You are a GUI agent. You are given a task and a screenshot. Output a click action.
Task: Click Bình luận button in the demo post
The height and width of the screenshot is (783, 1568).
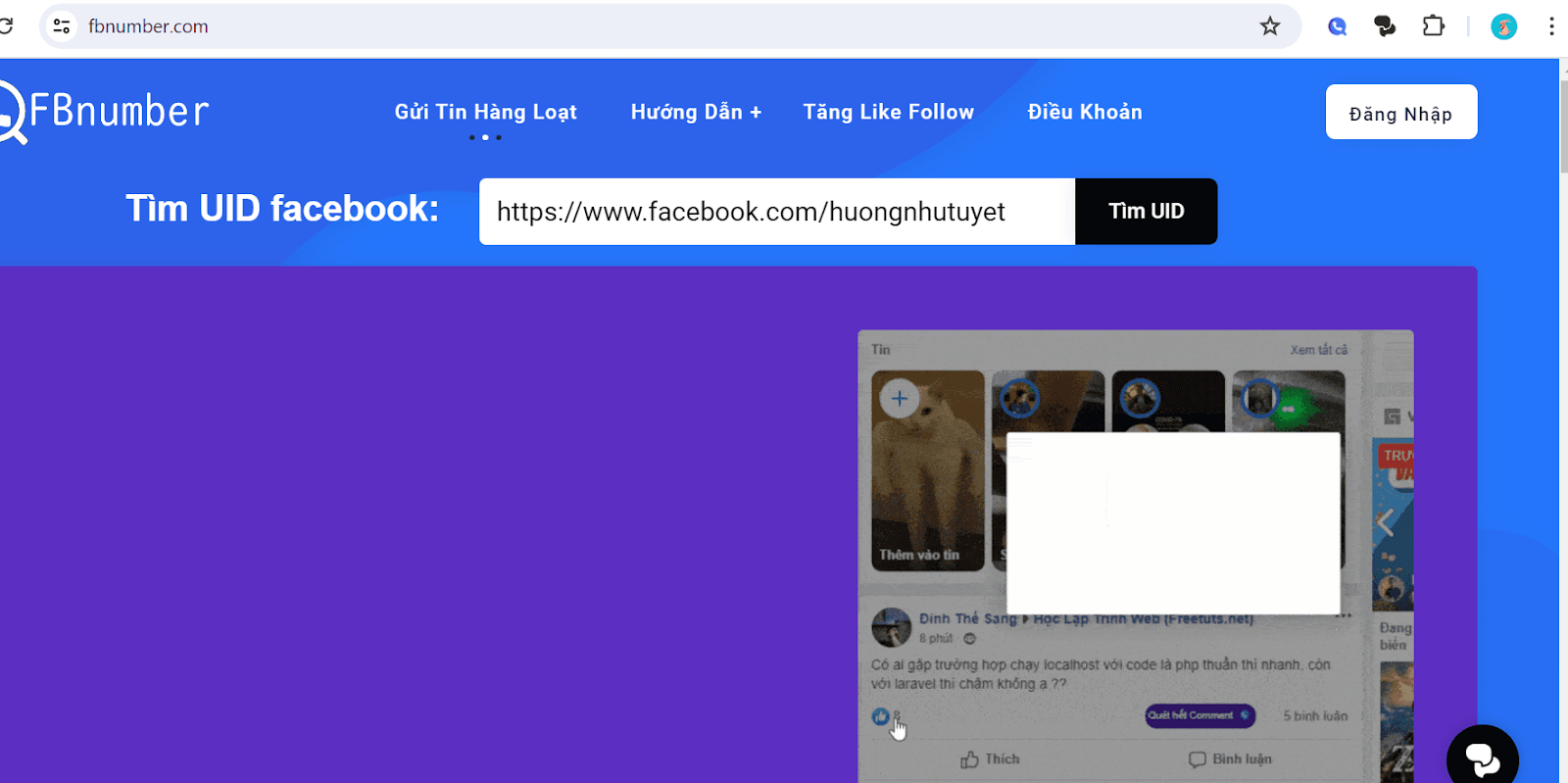point(1230,759)
